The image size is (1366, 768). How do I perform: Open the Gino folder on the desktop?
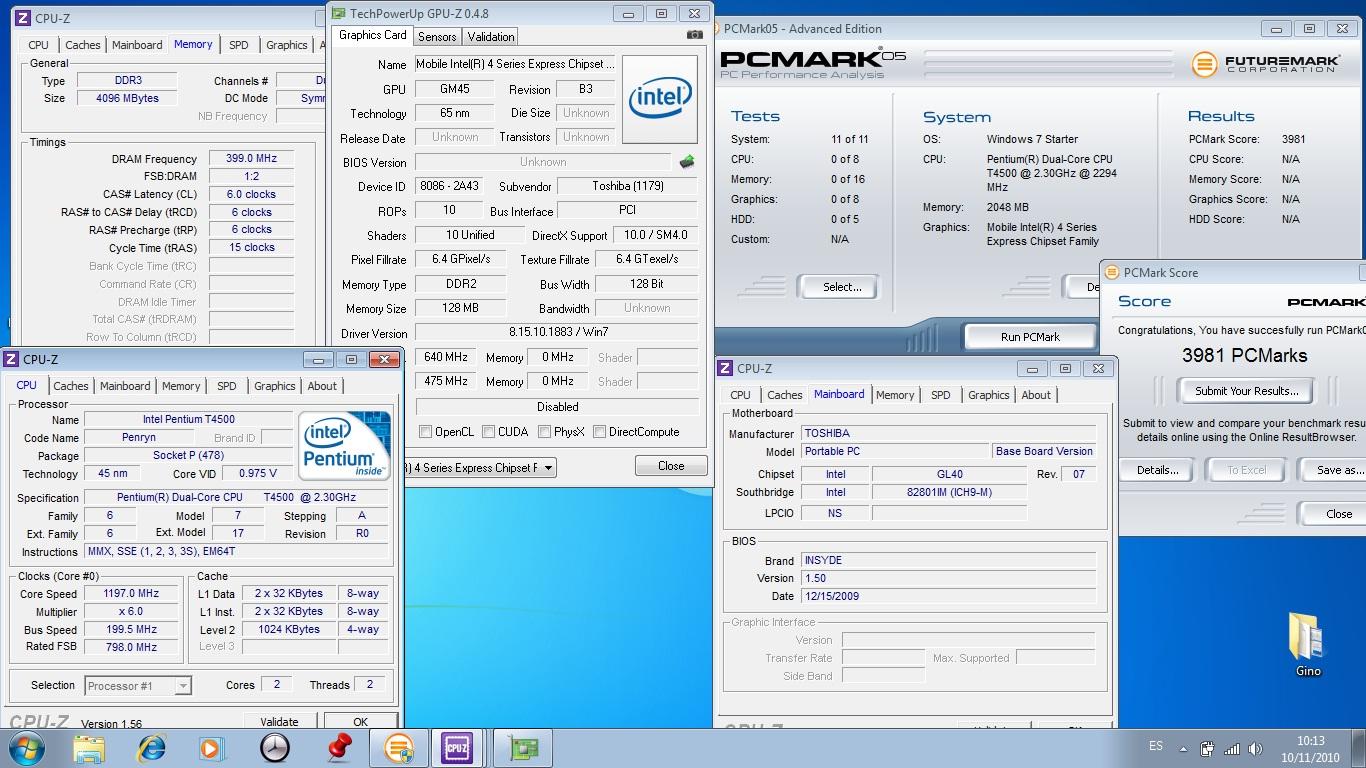[1307, 644]
